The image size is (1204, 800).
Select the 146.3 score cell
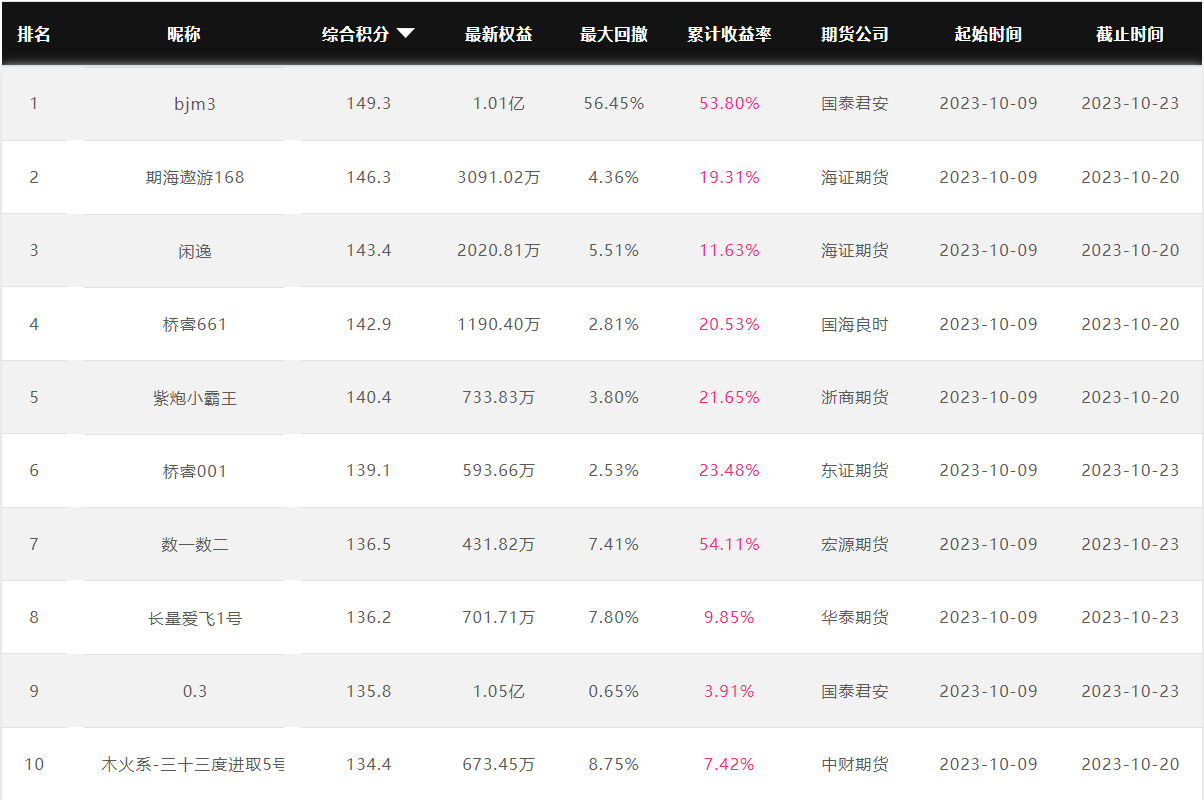point(368,177)
